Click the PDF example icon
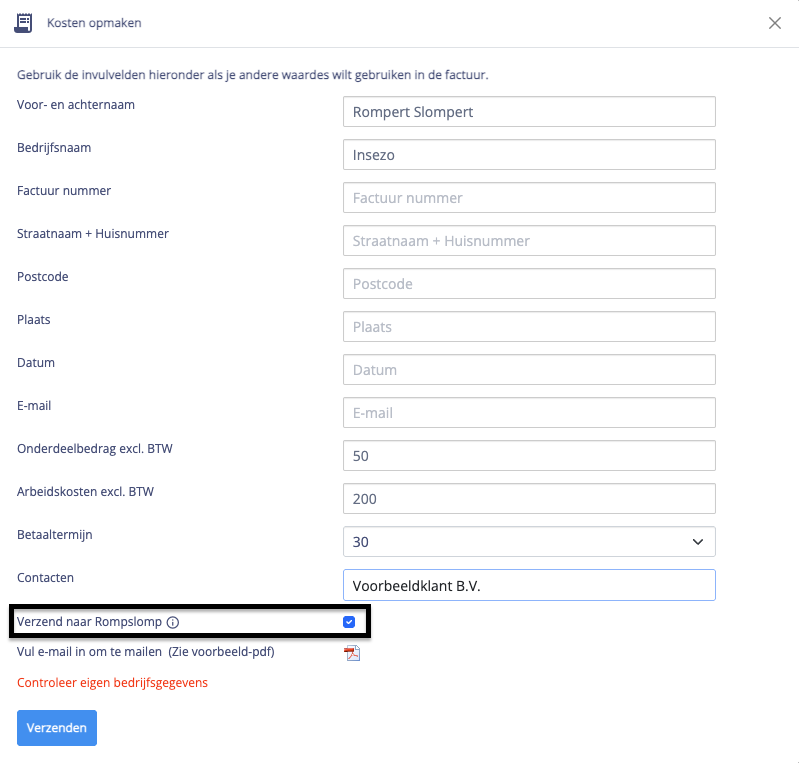799x763 pixels. coord(351,653)
